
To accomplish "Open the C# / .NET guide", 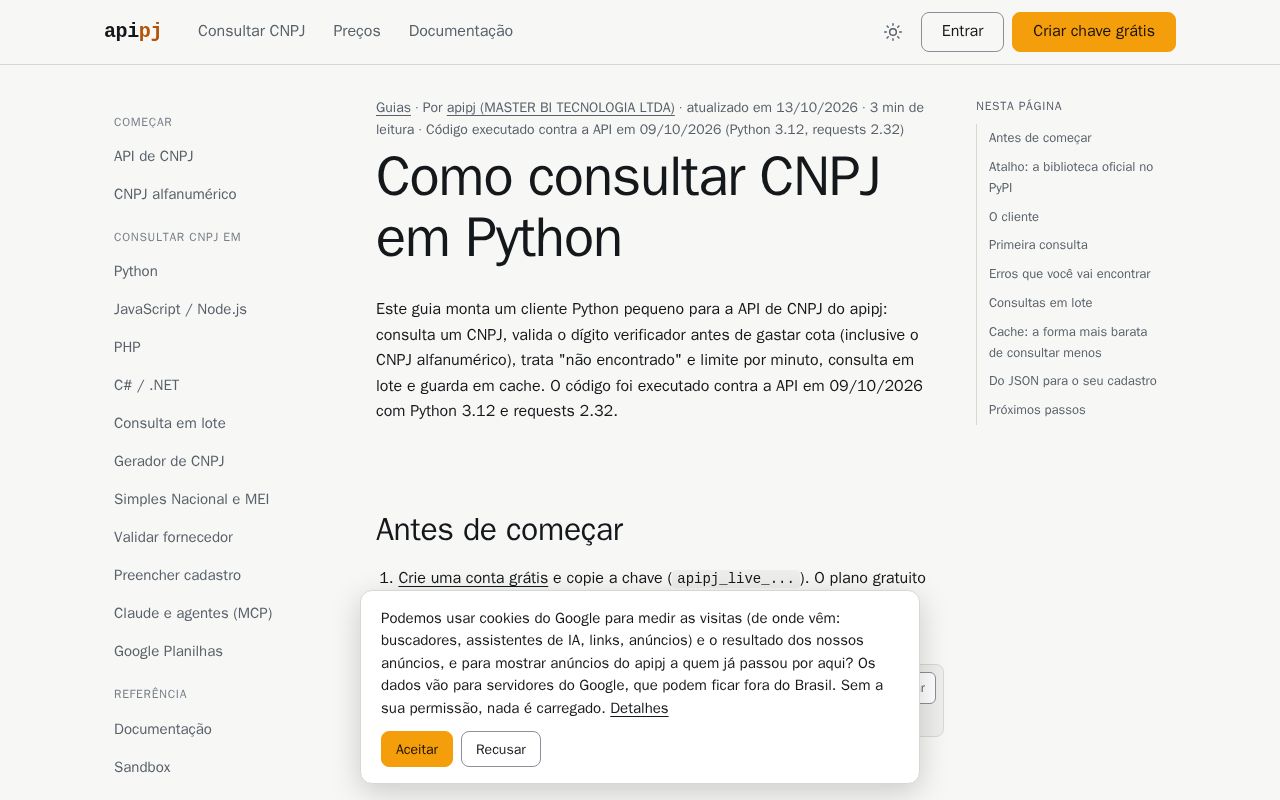I will 147,385.
